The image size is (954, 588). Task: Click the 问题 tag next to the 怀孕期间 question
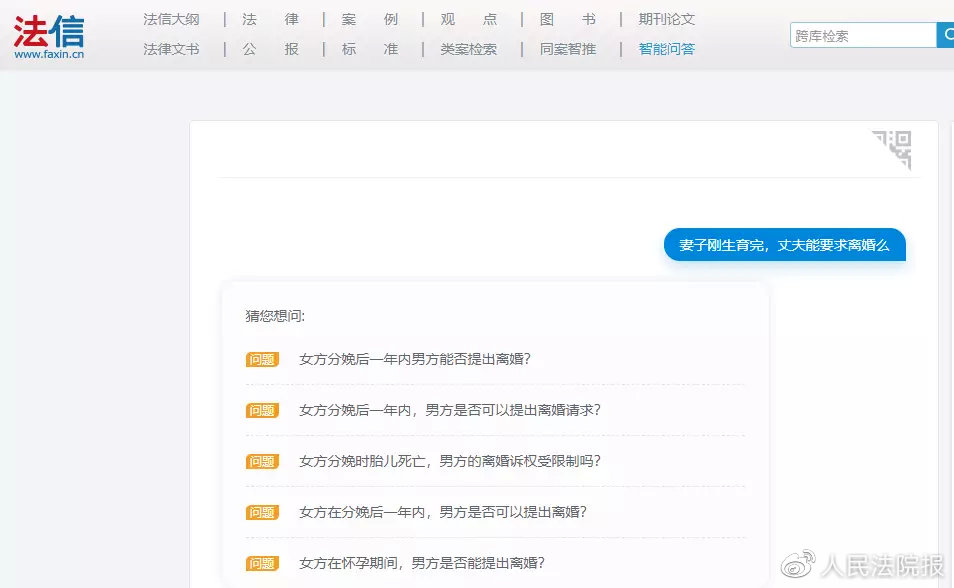pyautogui.click(x=261, y=563)
